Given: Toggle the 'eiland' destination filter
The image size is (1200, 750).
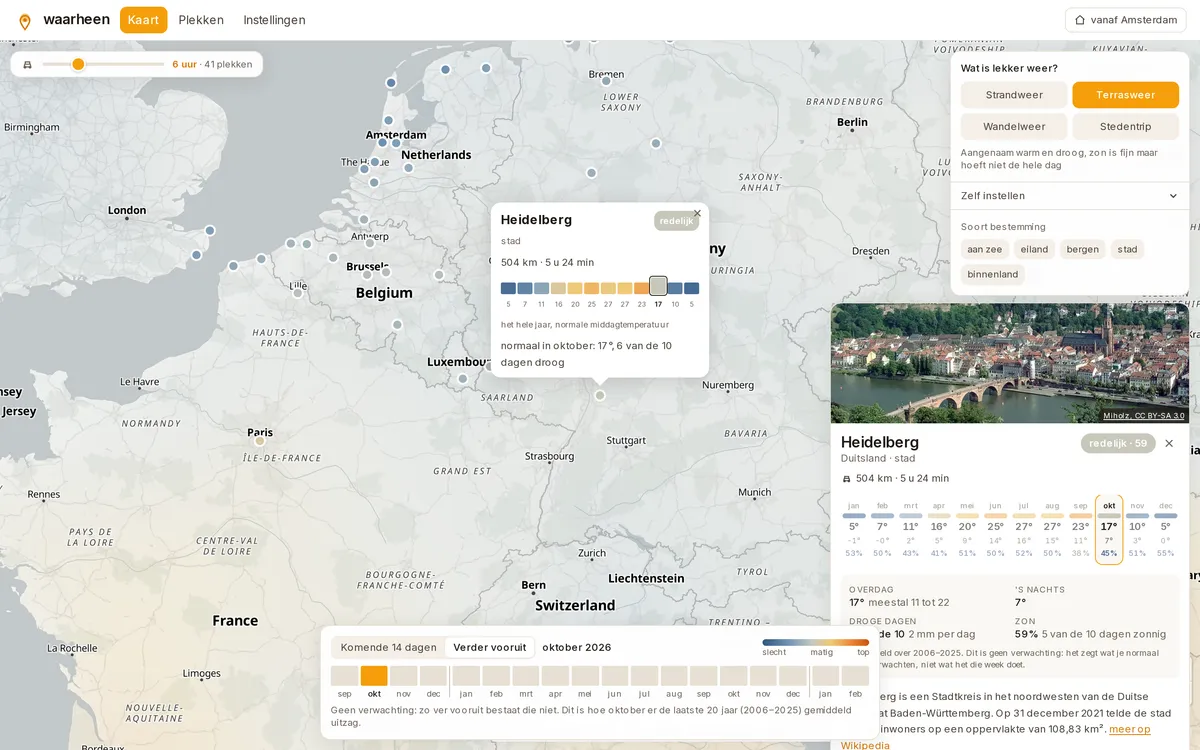Looking at the screenshot, I should tap(1034, 249).
